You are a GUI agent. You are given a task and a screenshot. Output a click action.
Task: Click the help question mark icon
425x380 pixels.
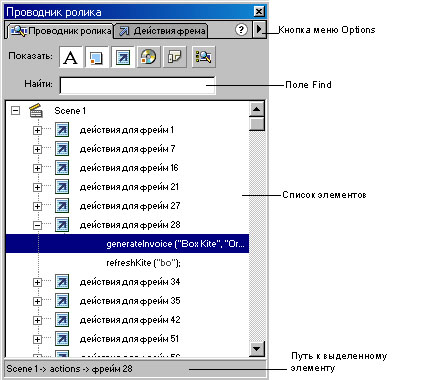[x=241, y=30]
